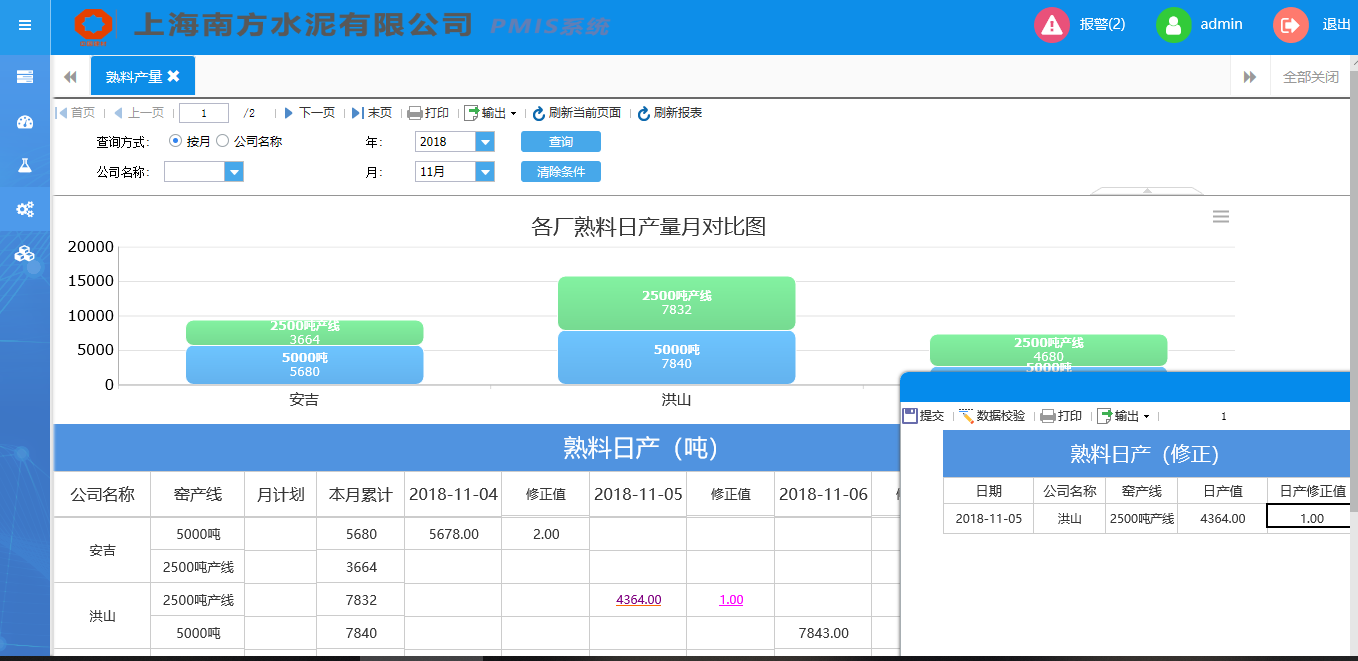Open the dashboard gauge icon in the sidebar
The height and width of the screenshot is (661, 1358).
point(25,122)
